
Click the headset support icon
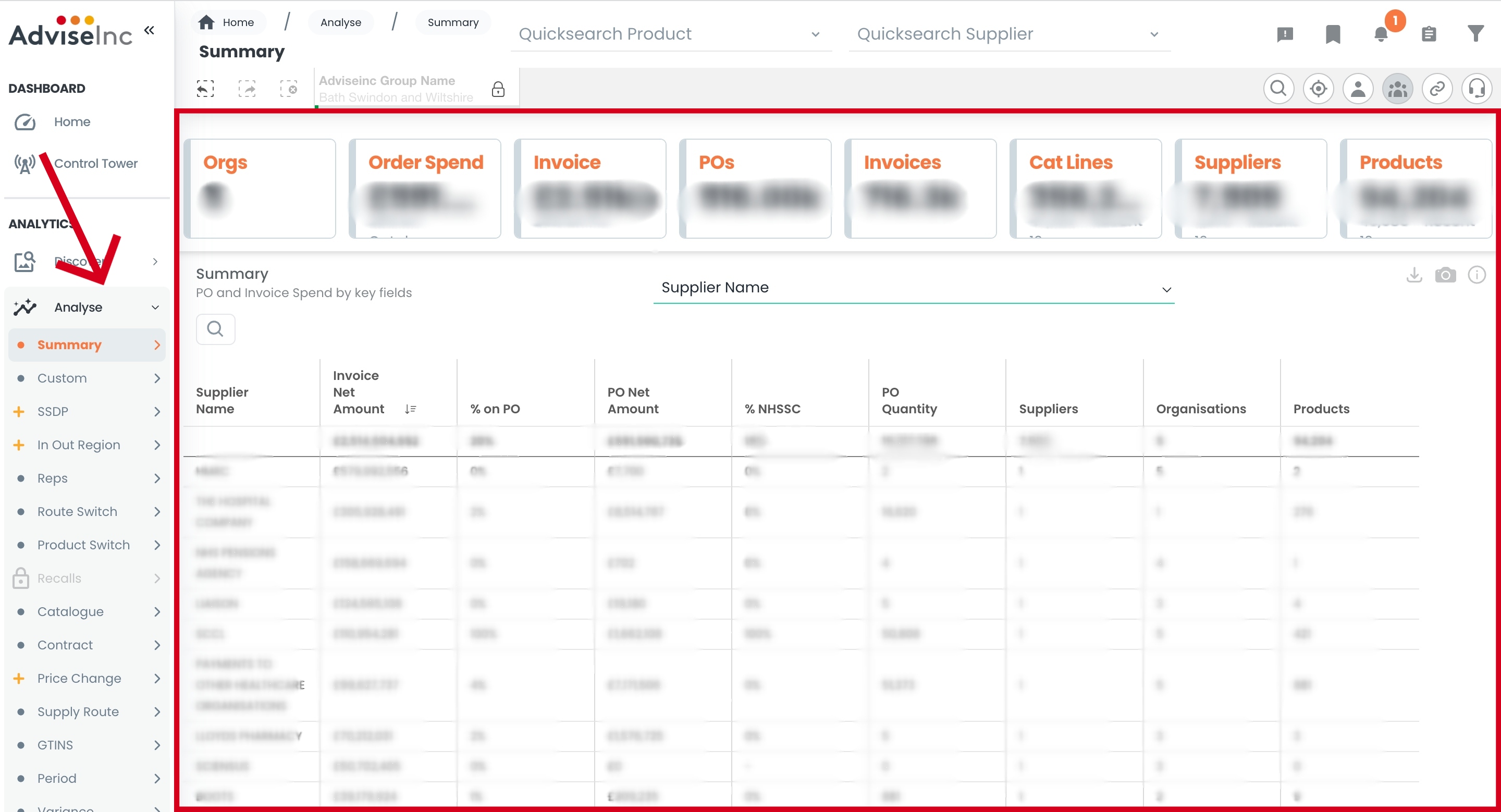click(1476, 89)
